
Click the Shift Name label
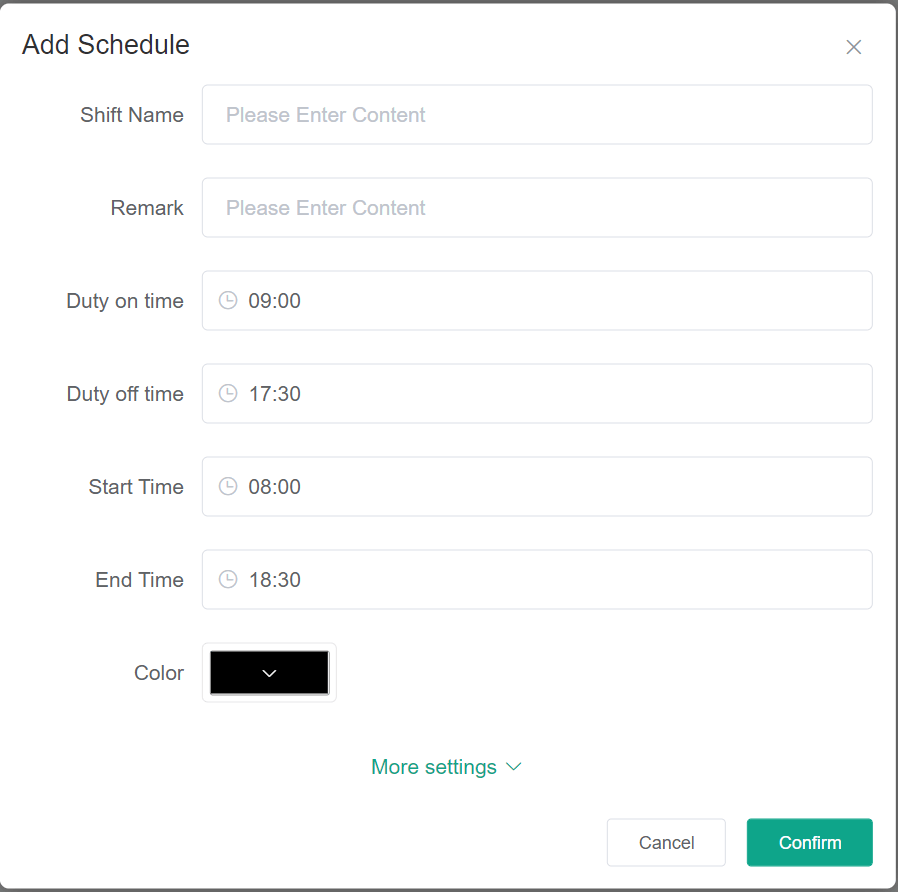(x=132, y=115)
